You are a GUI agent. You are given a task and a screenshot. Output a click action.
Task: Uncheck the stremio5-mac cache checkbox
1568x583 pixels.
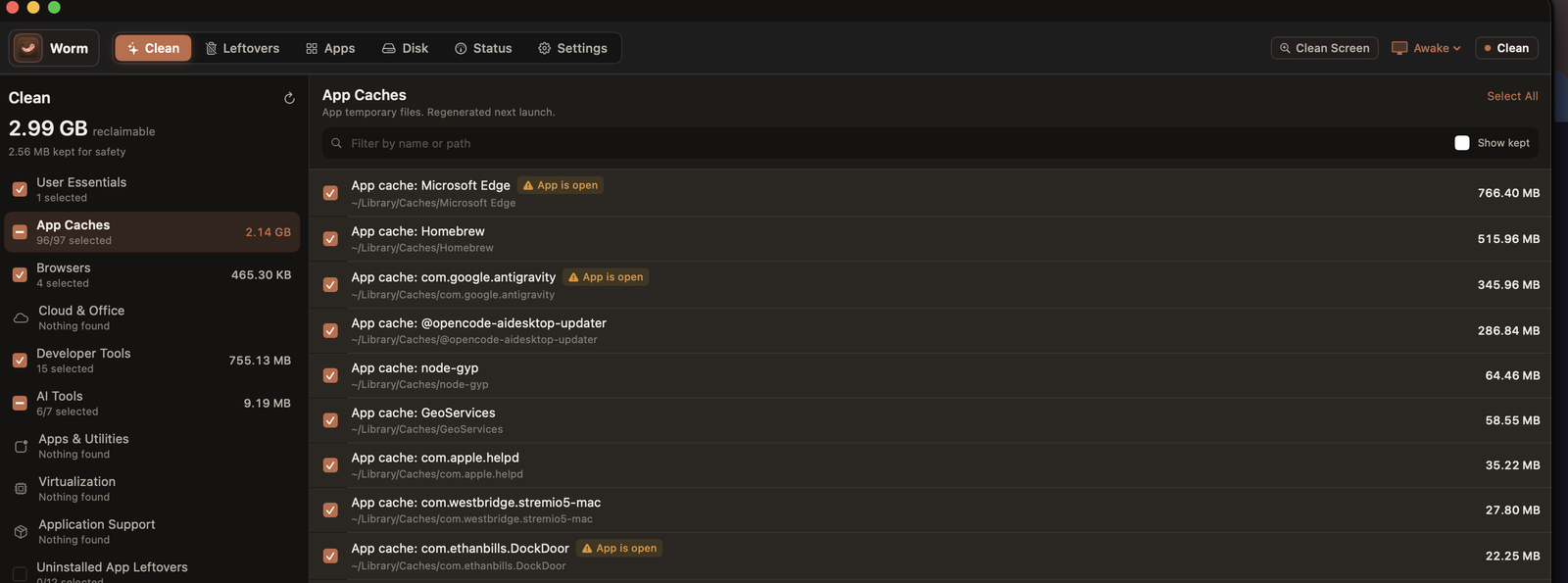pos(330,510)
